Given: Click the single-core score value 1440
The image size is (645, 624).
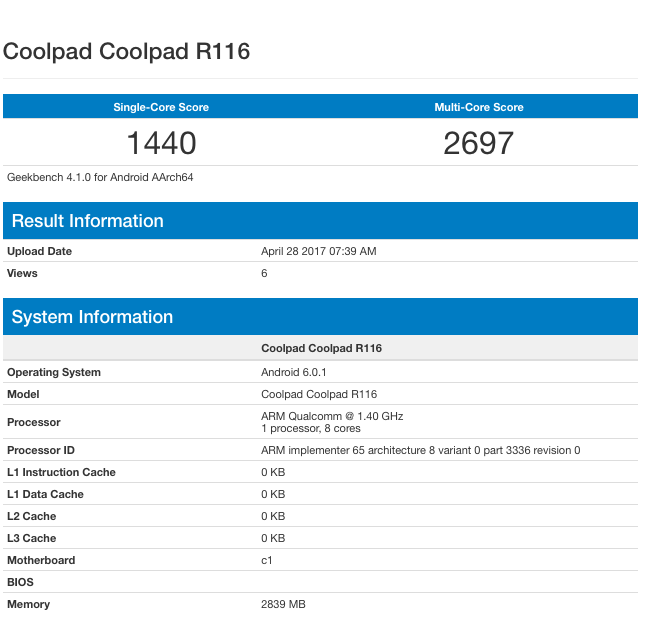Looking at the screenshot, I should [x=161, y=143].
